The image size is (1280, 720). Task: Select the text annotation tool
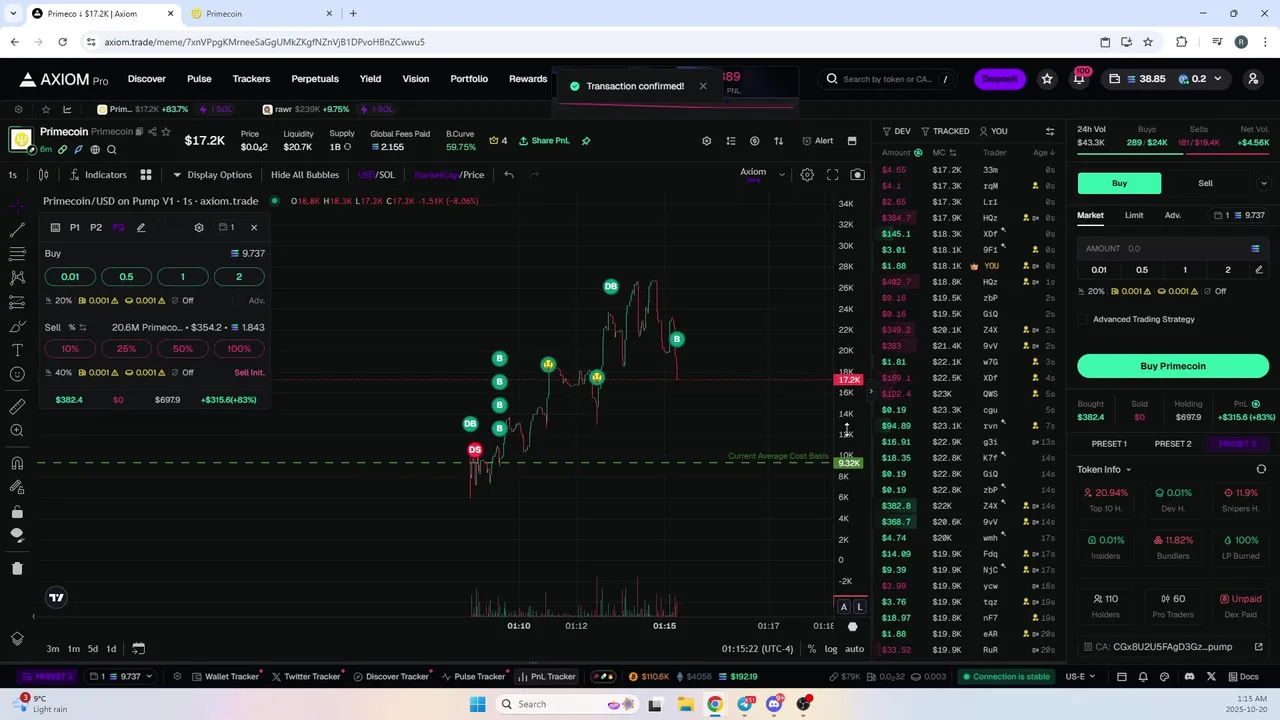click(17, 350)
